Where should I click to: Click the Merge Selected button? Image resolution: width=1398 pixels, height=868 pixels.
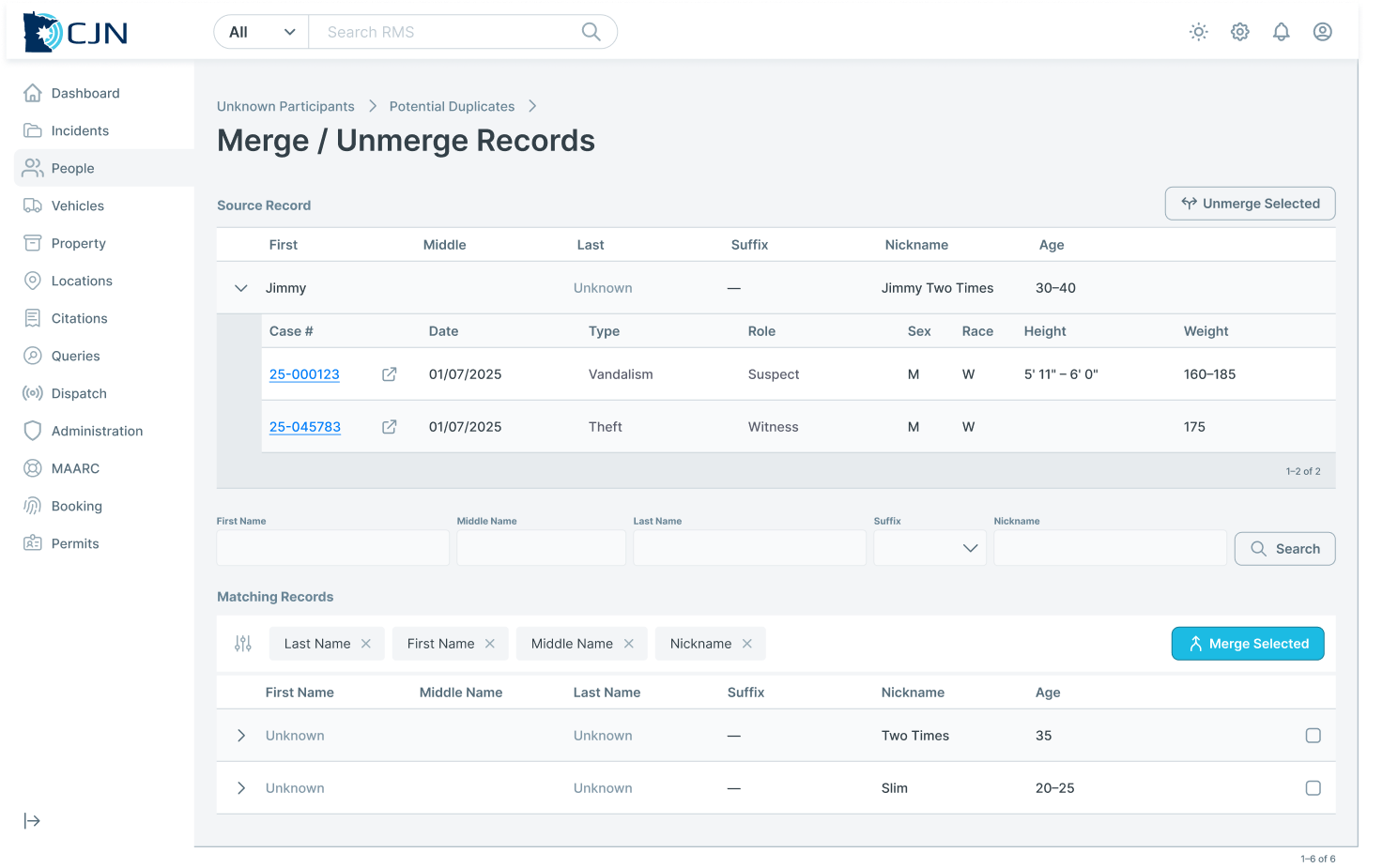tap(1248, 644)
